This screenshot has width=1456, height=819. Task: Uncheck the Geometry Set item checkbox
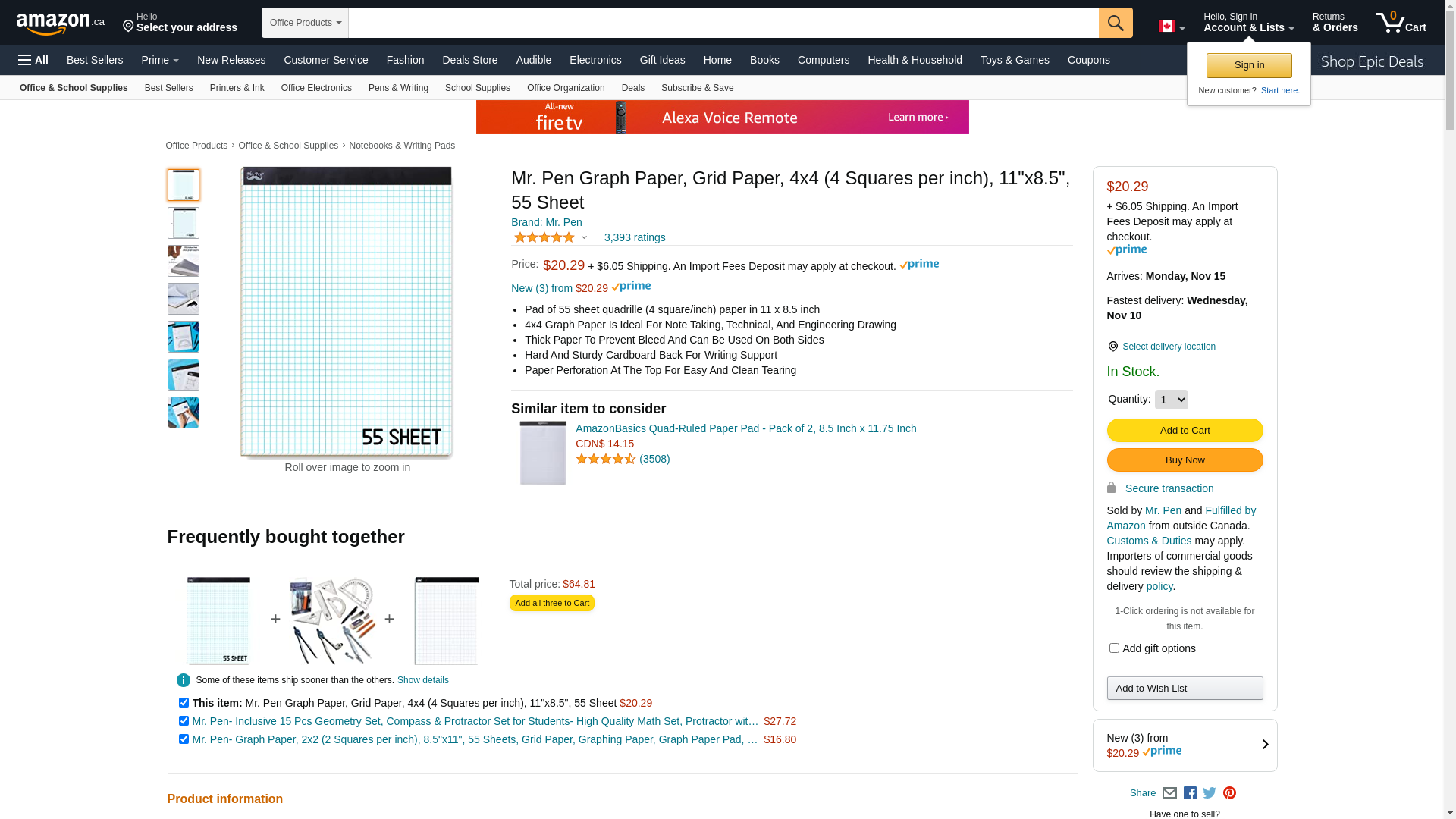click(184, 721)
